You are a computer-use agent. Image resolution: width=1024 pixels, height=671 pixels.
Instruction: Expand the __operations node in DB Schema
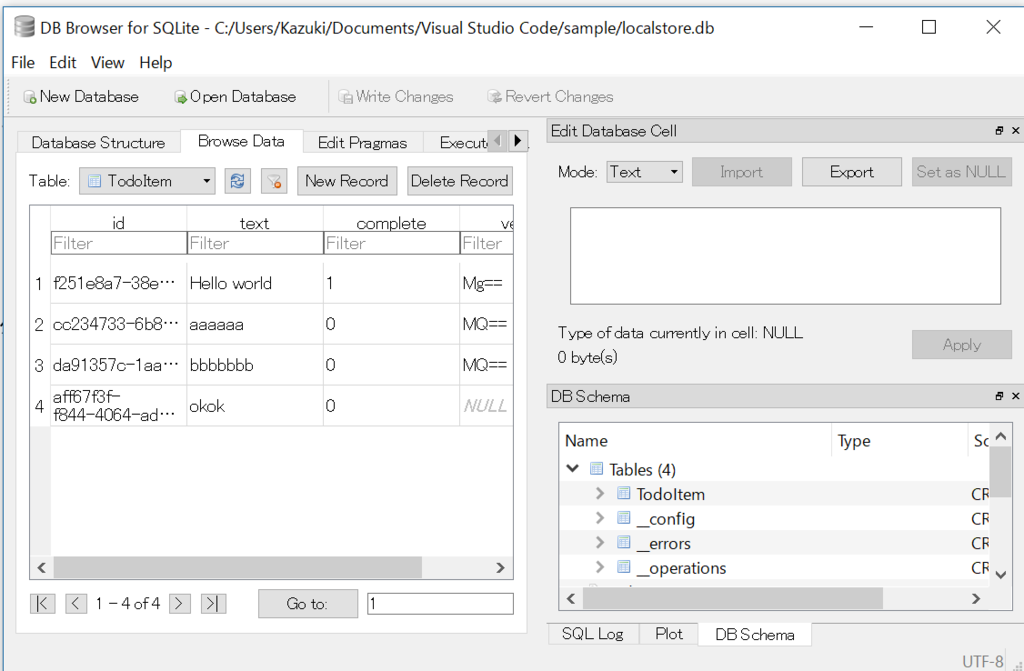pos(600,567)
